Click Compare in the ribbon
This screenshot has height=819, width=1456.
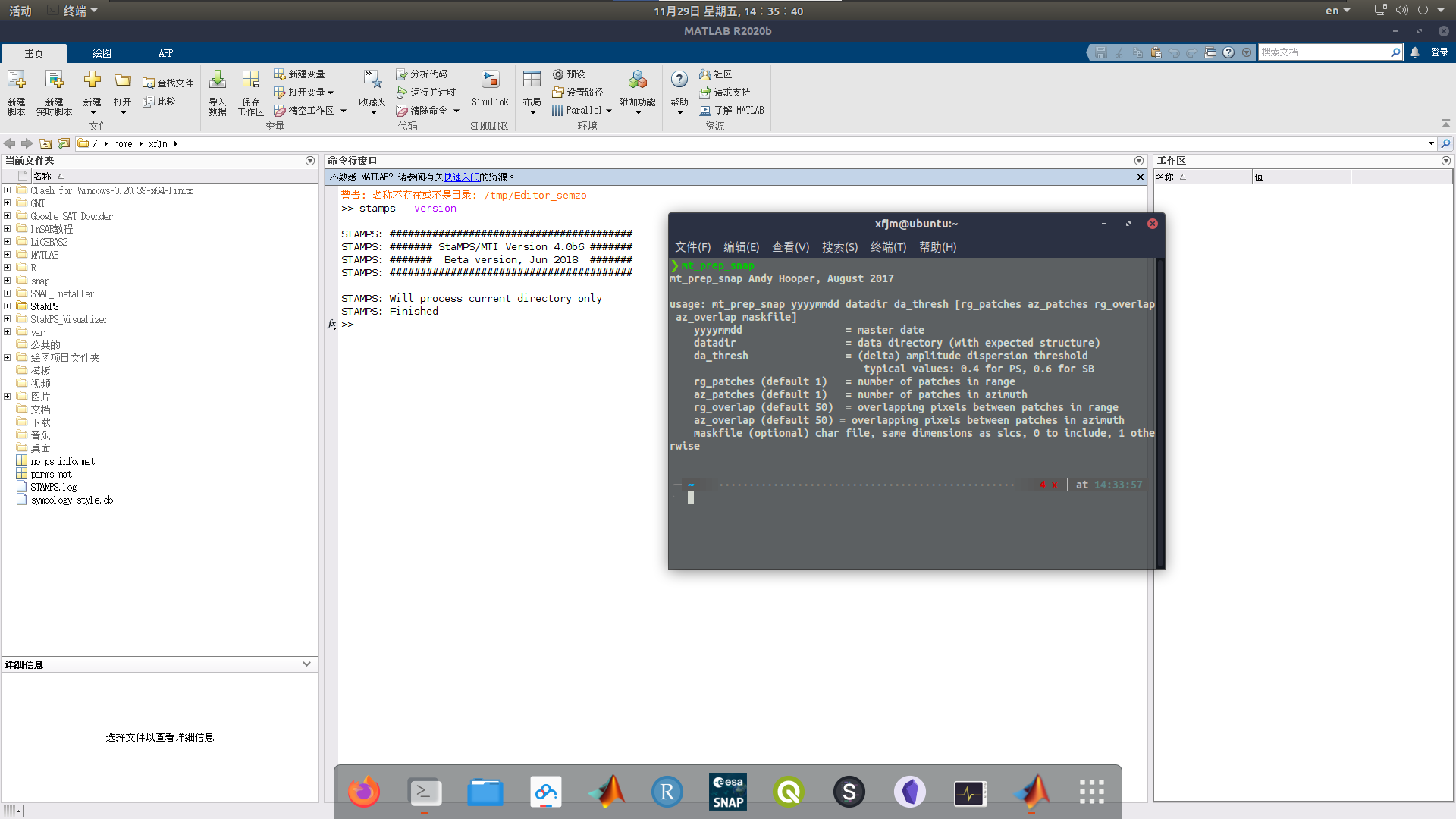[x=159, y=102]
